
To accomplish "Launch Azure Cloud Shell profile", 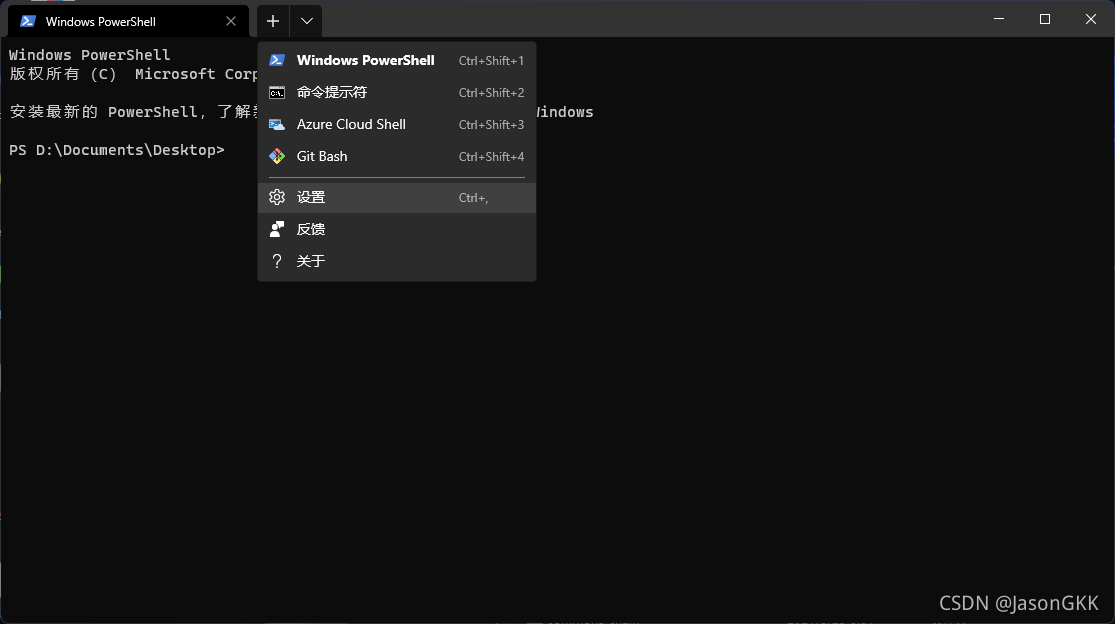I will (x=397, y=124).
